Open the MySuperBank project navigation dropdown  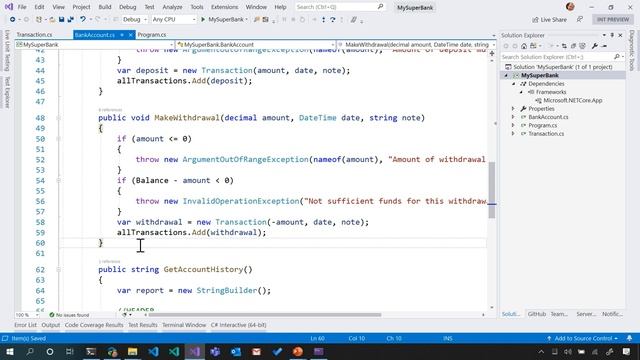tap(95, 44)
